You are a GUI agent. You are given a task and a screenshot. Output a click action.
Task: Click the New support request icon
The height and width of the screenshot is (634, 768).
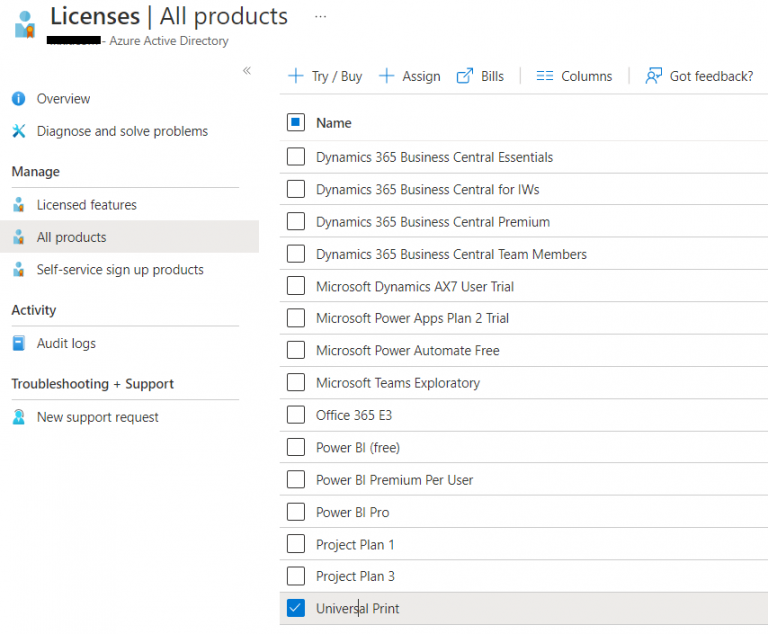click(18, 417)
